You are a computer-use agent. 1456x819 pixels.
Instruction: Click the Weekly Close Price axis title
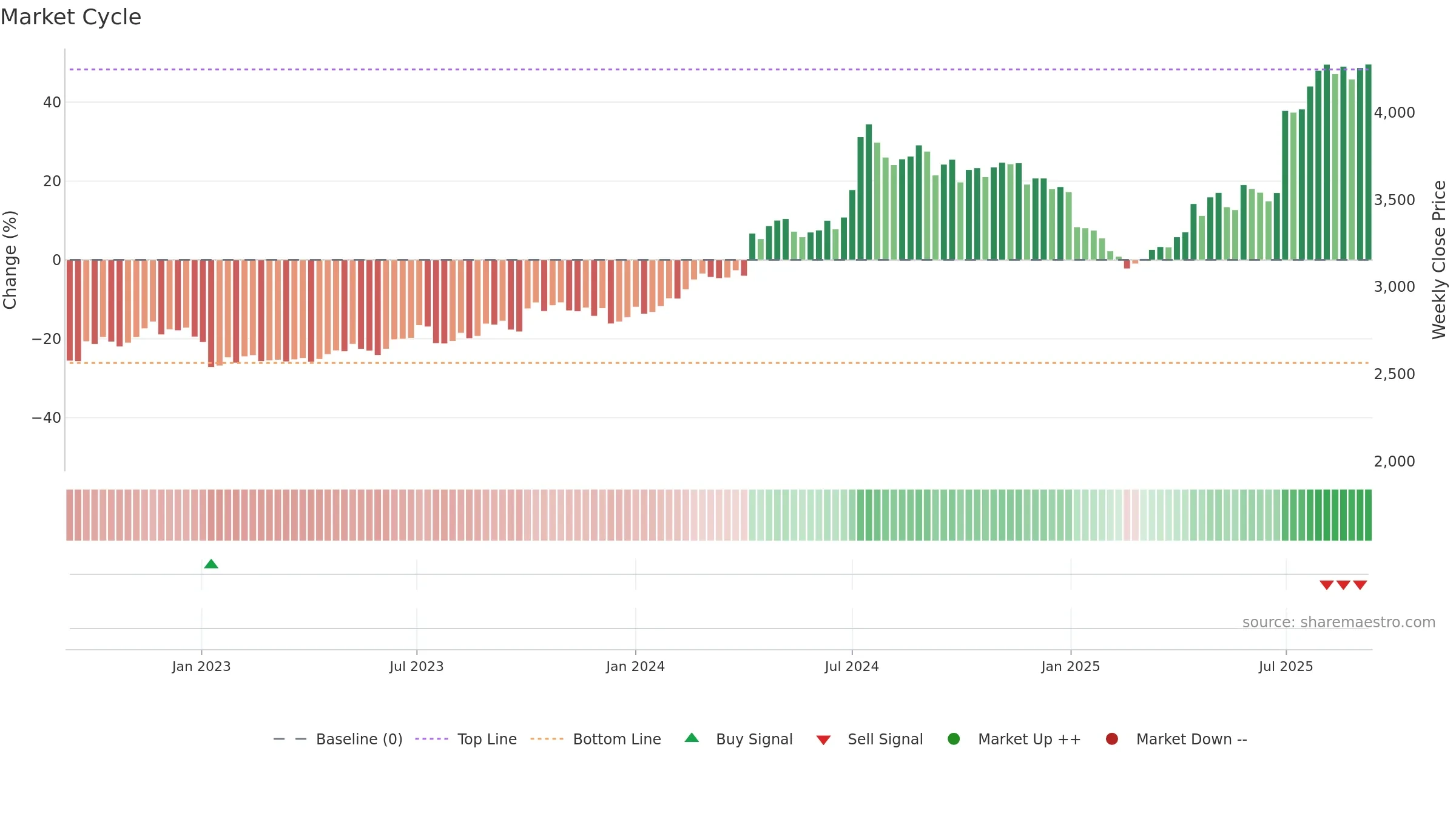click(x=1439, y=260)
